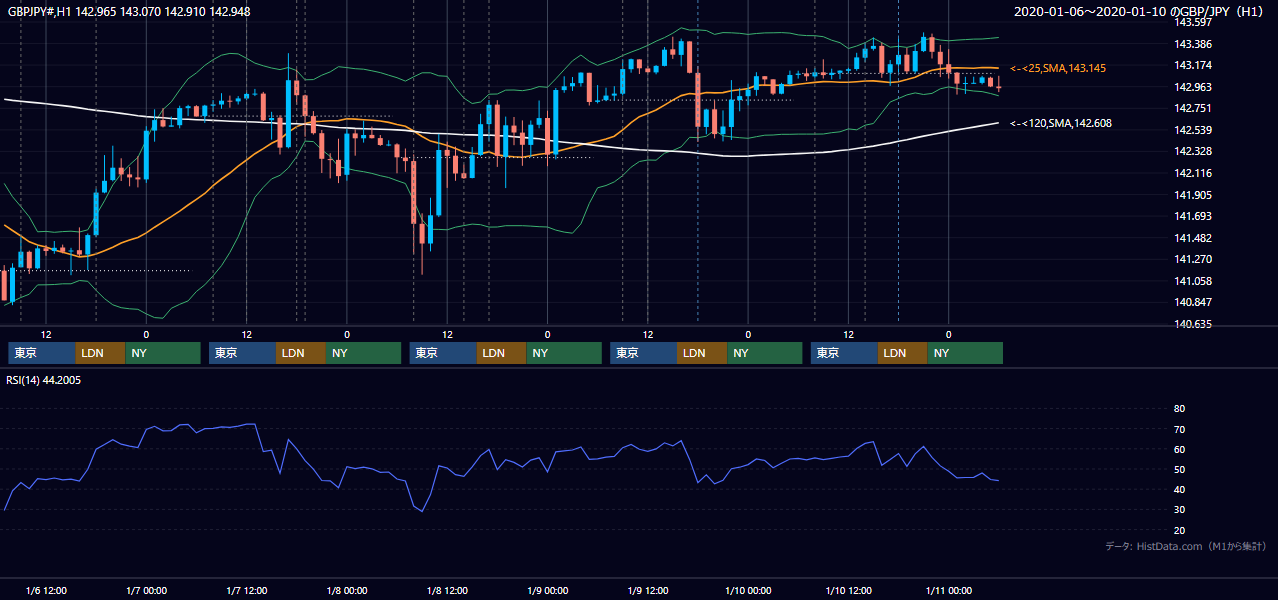Select the leftmost 東京 session box
1278x600 pixels.
(x=42, y=353)
